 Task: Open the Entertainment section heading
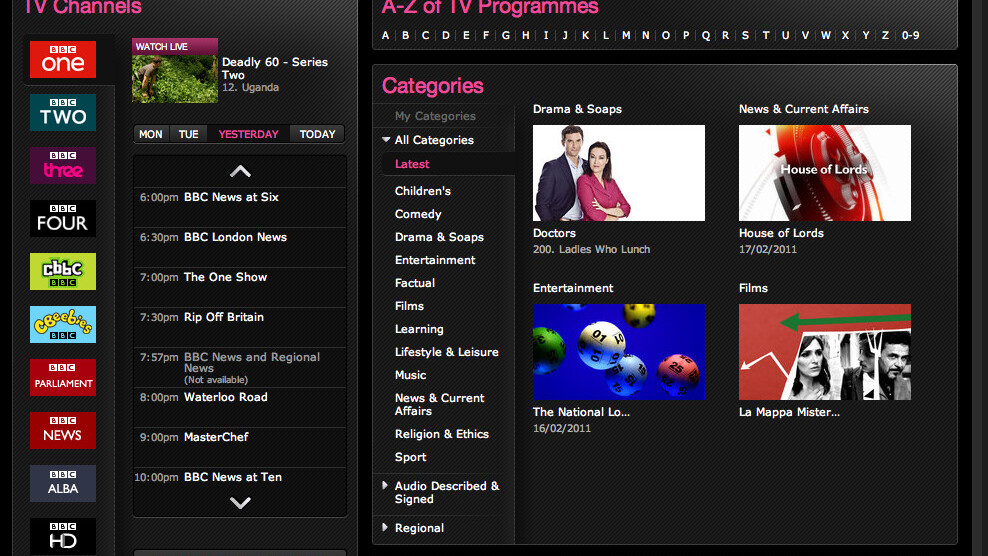pos(573,288)
